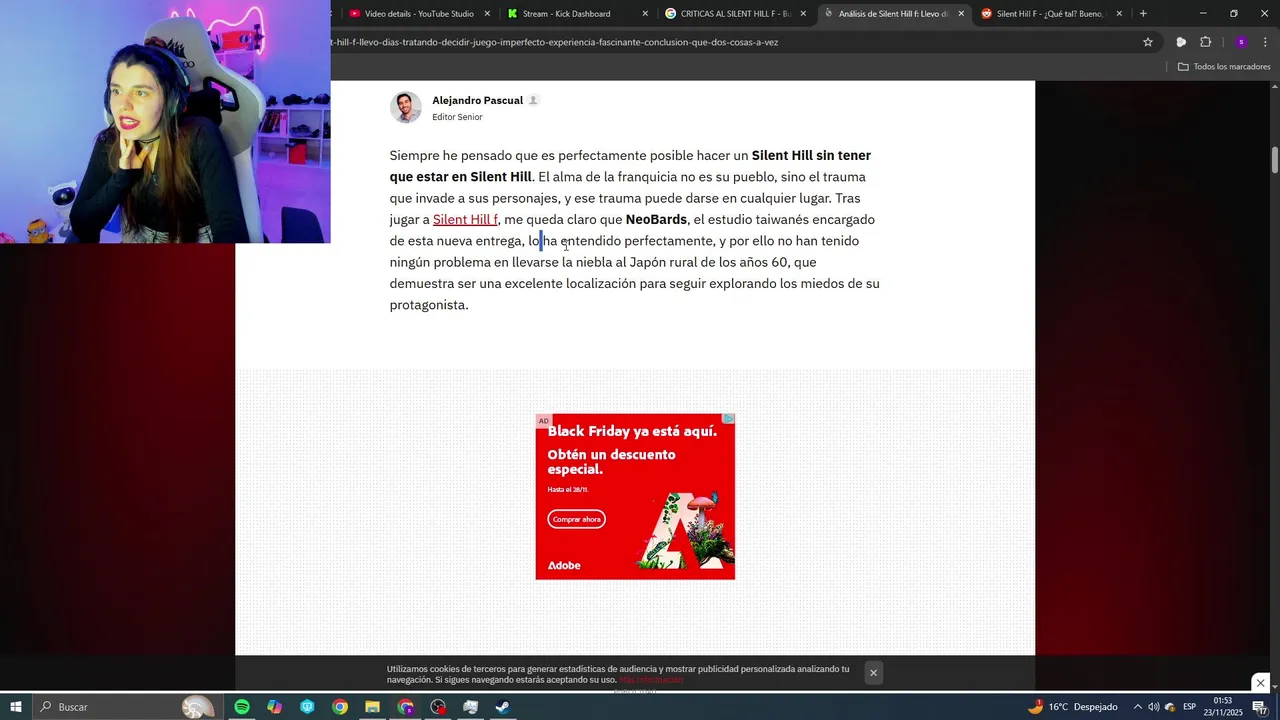The width and height of the screenshot is (1280, 720).
Task: Open the weather widget showing 16°C Despejado
Action: tap(1072, 707)
